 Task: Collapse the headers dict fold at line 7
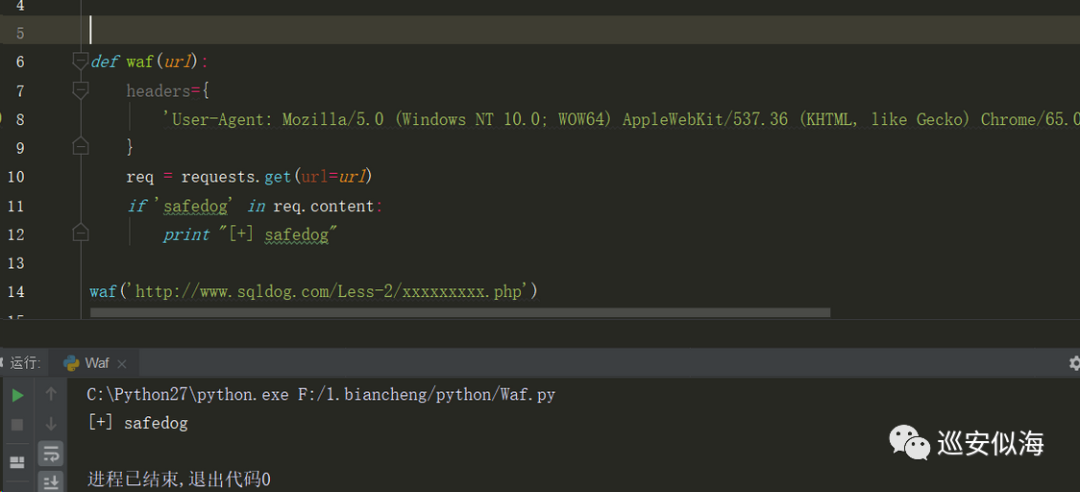point(81,90)
